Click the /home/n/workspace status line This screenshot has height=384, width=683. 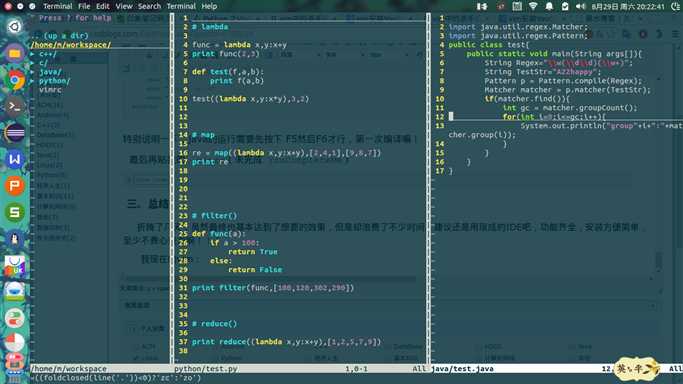point(68,369)
